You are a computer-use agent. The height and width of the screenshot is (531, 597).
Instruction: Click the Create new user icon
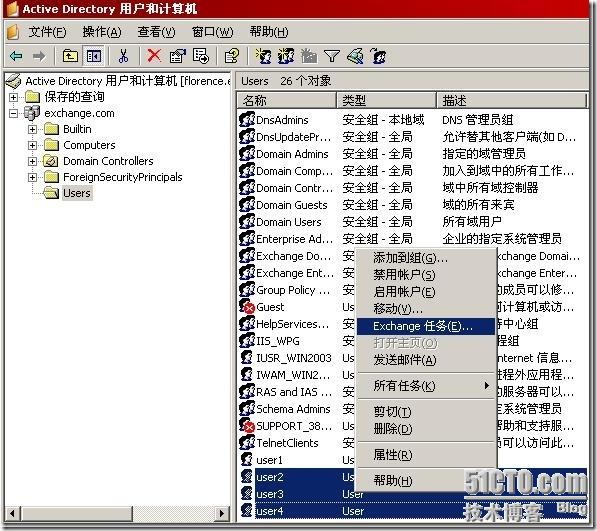click(263, 56)
